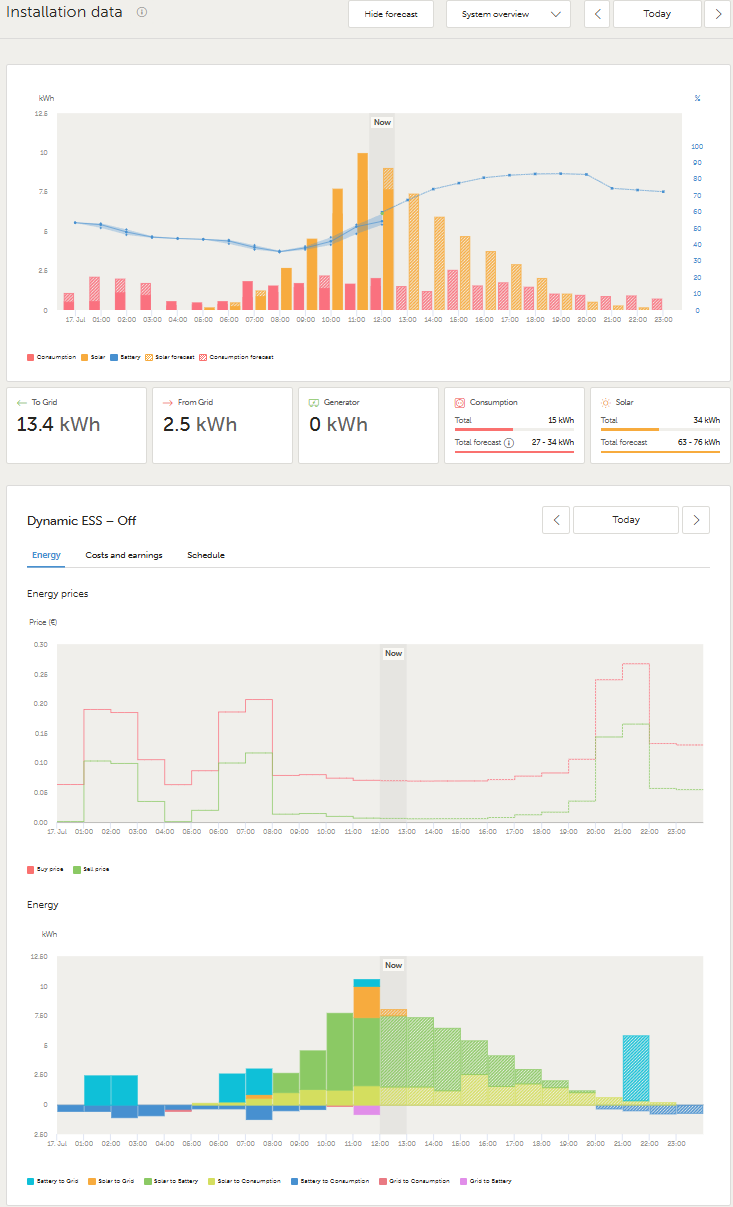Click Today button in Dynamic ESS
Viewport: 733px width, 1207px height.
pyautogui.click(x=626, y=520)
